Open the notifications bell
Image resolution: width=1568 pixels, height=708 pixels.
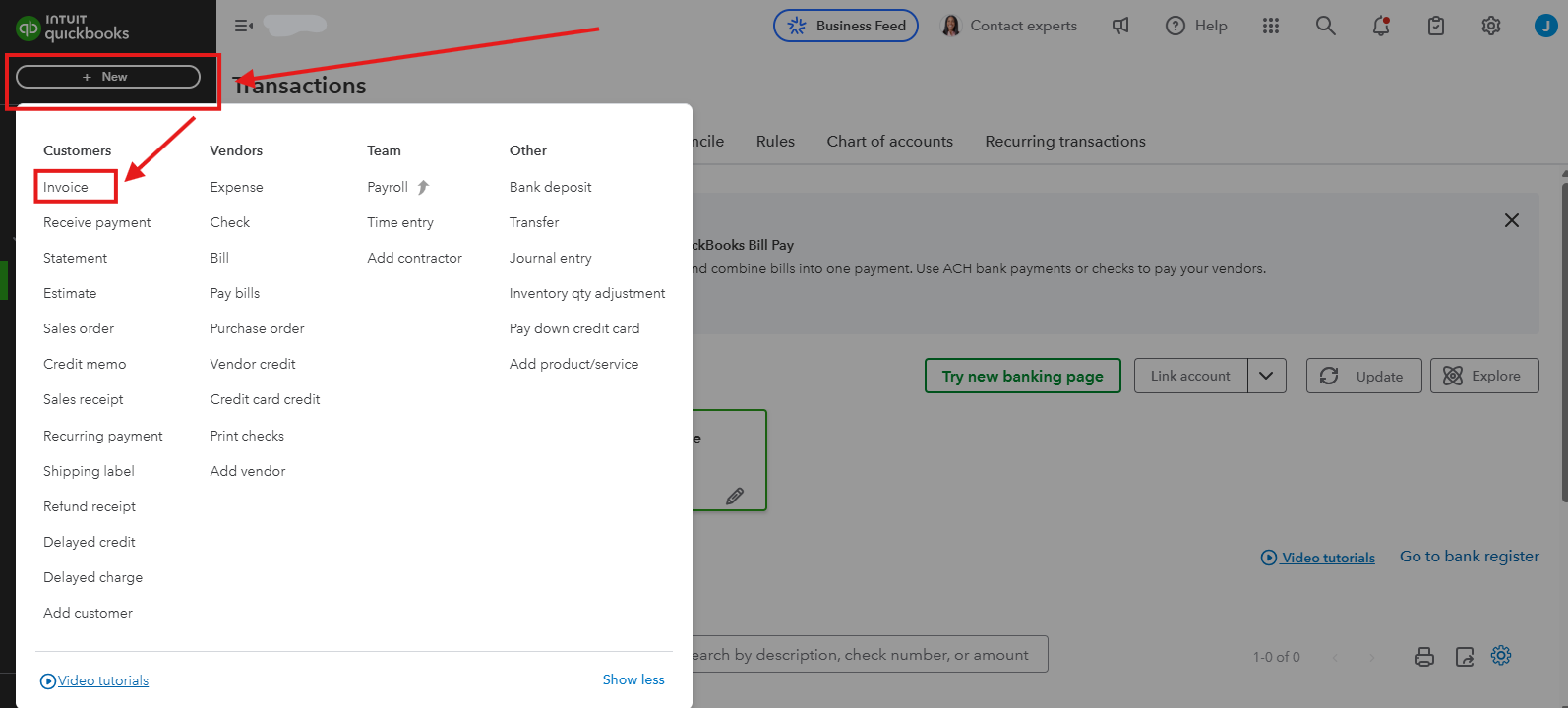coord(1381,26)
